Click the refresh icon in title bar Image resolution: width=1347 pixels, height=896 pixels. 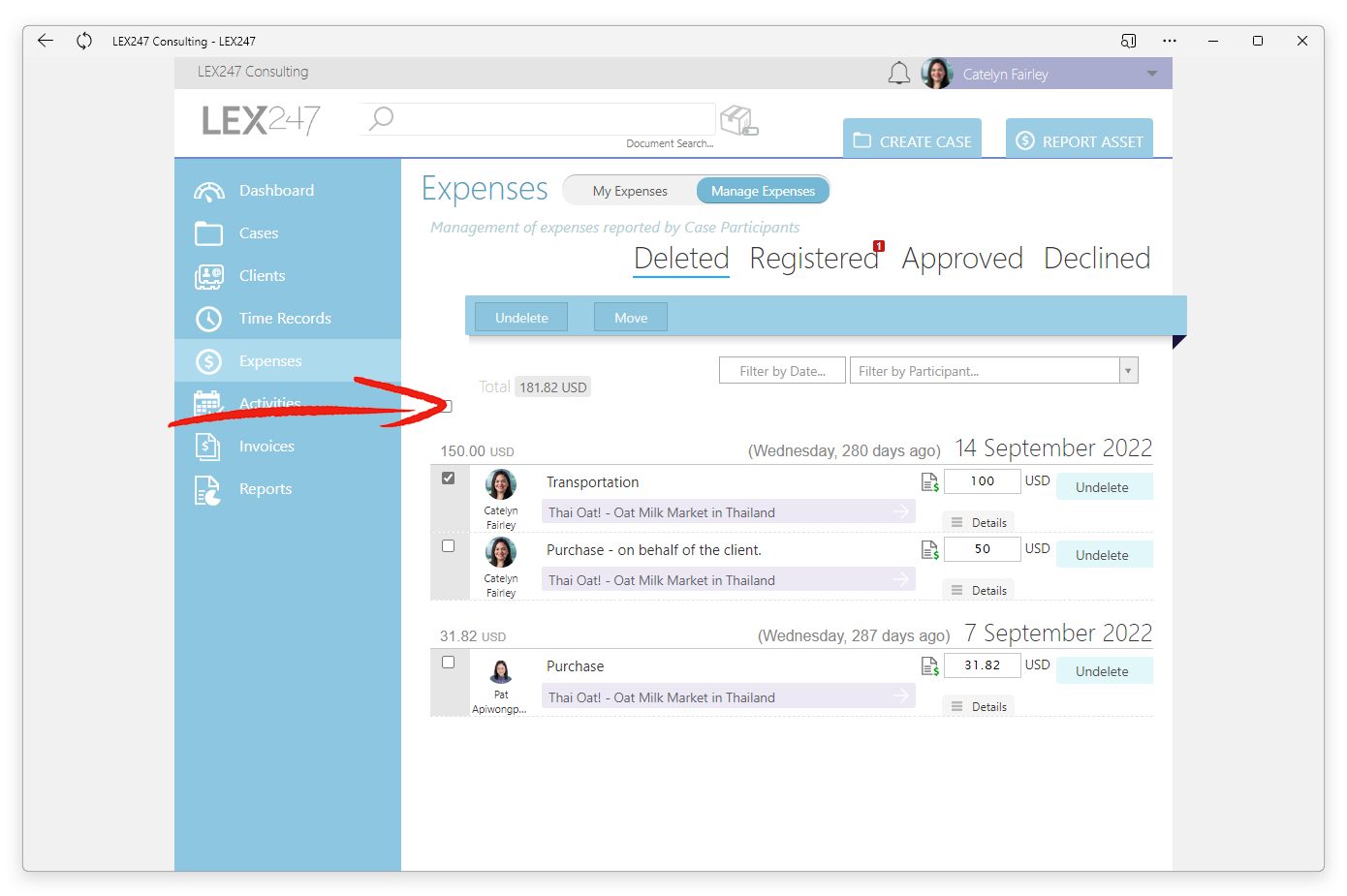point(84,41)
